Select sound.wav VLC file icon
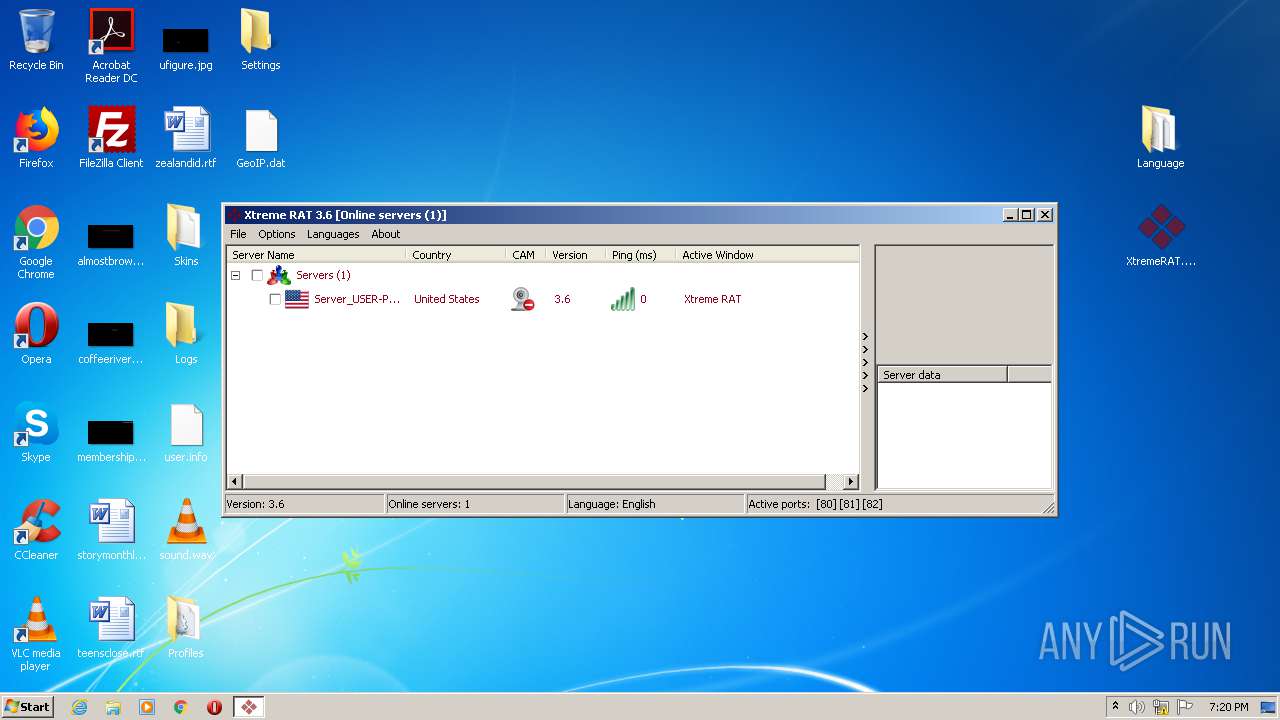The image size is (1280, 720). pyautogui.click(x=186, y=530)
